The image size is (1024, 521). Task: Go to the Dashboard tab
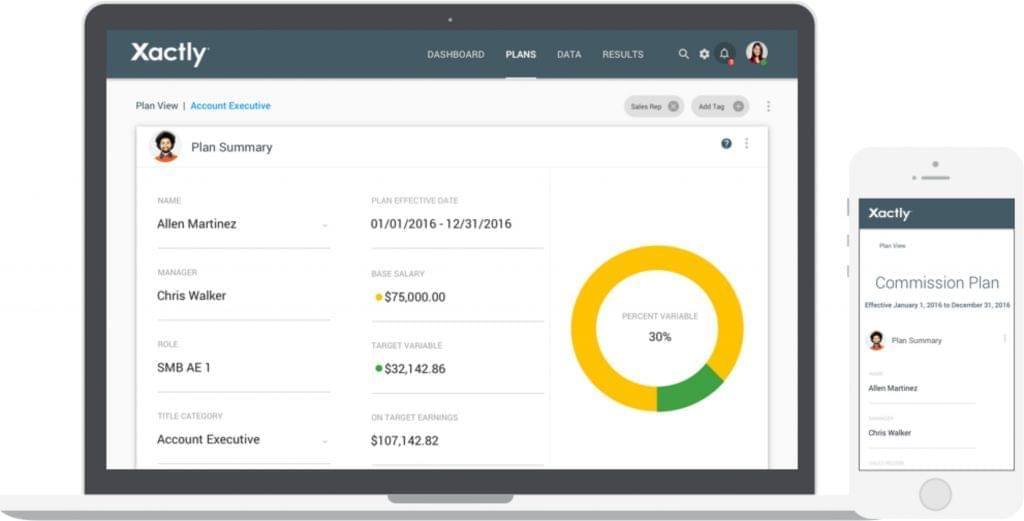[456, 54]
